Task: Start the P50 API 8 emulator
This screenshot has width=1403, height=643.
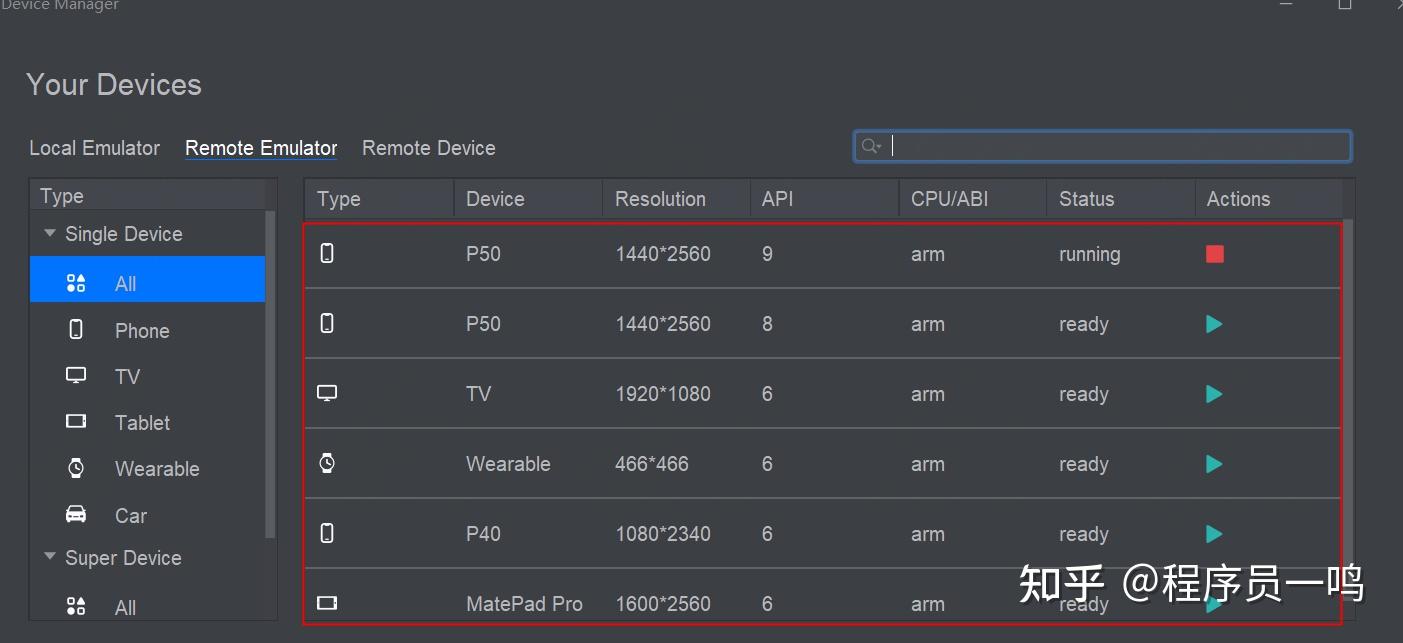Action: coord(1214,324)
